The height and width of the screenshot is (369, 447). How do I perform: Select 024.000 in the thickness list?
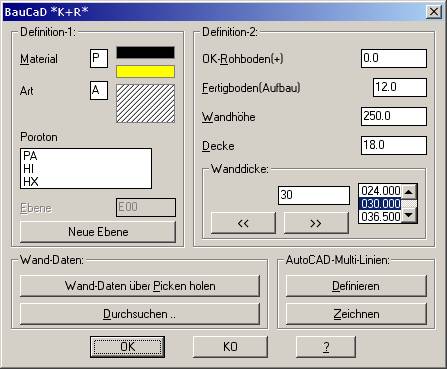(x=381, y=191)
